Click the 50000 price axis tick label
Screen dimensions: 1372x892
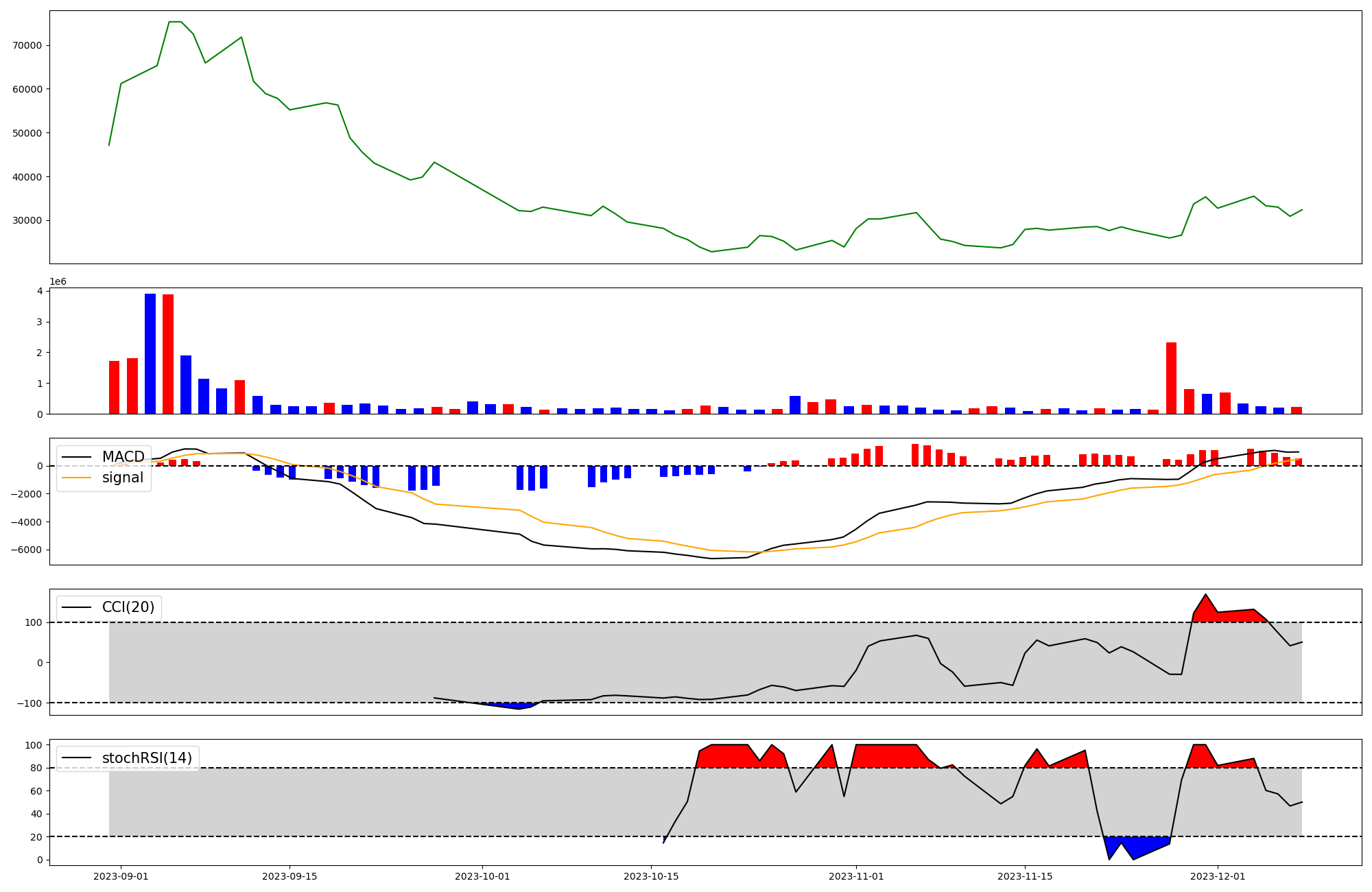[x=28, y=133]
